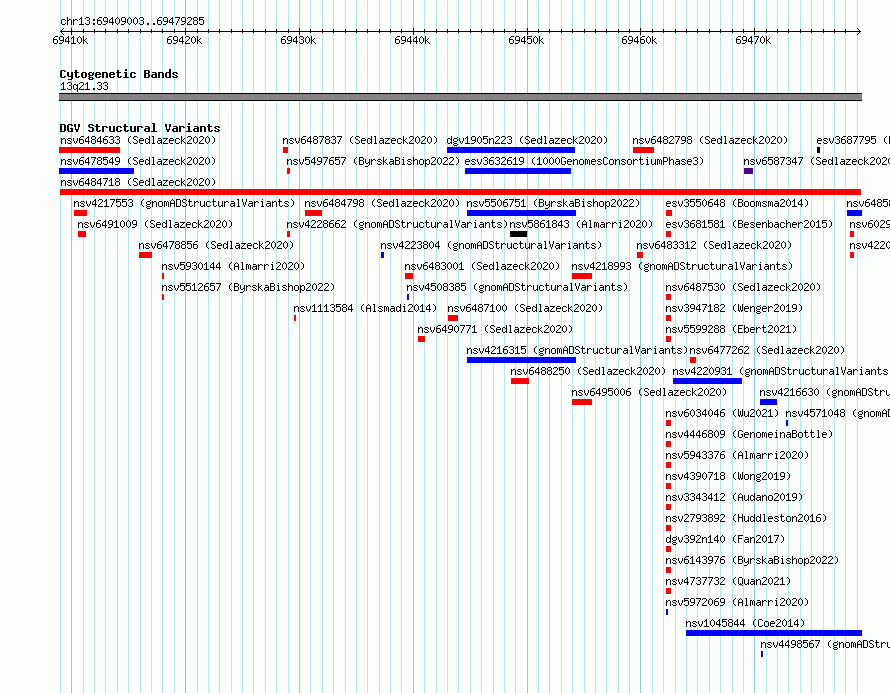Click nsv5506751 (ByrskaBishop2022) label

553,203
